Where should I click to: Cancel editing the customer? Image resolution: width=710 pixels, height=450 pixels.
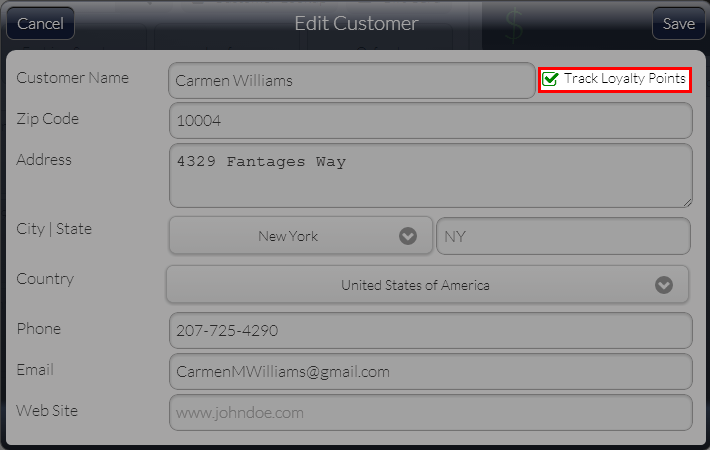(x=40, y=23)
